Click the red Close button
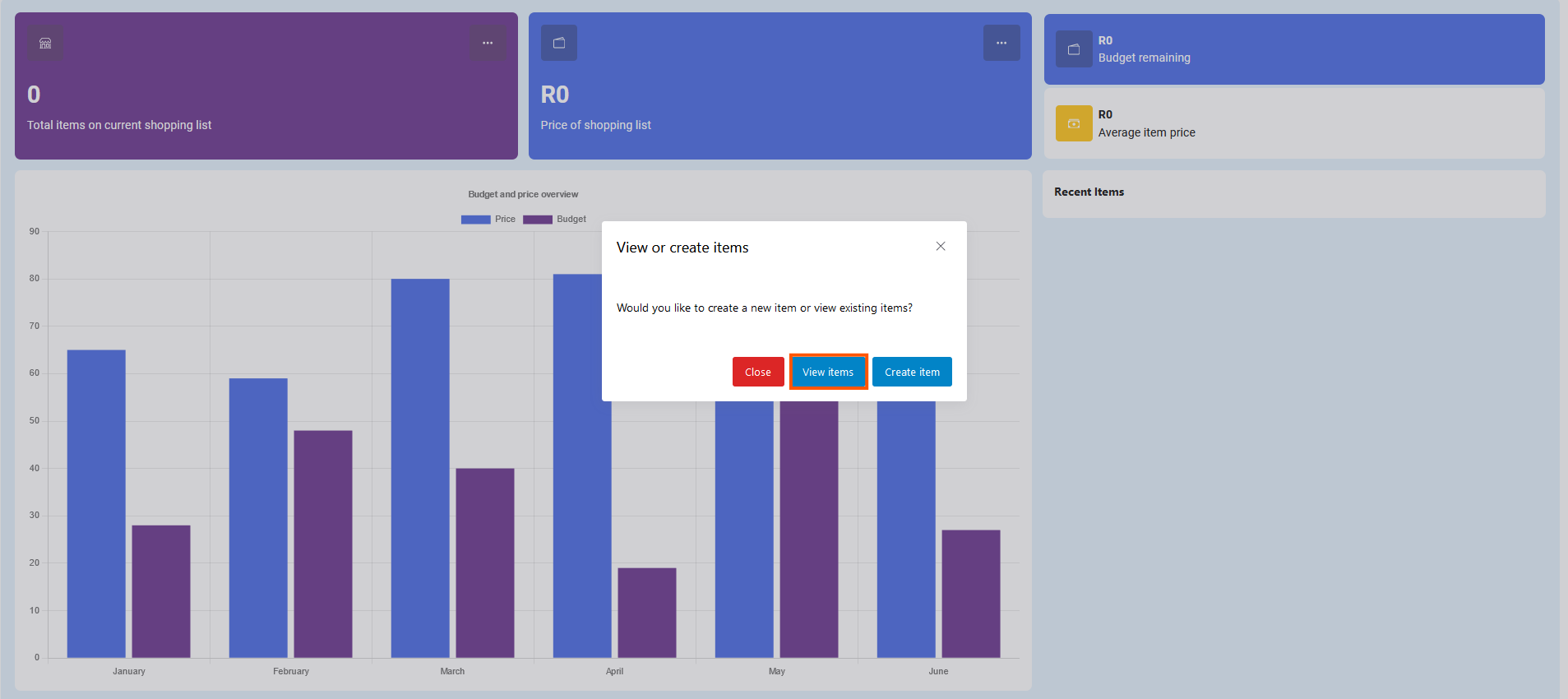The image size is (1568, 699). coord(757,372)
